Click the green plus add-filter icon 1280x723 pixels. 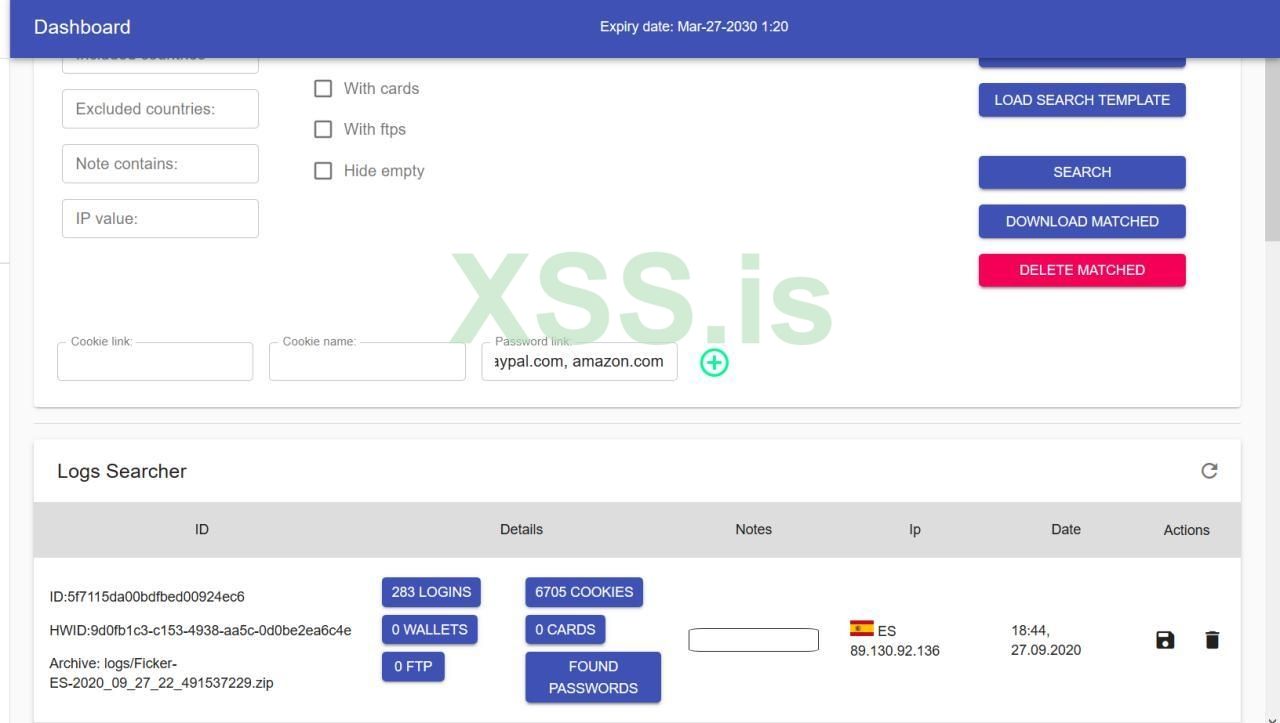(x=714, y=362)
